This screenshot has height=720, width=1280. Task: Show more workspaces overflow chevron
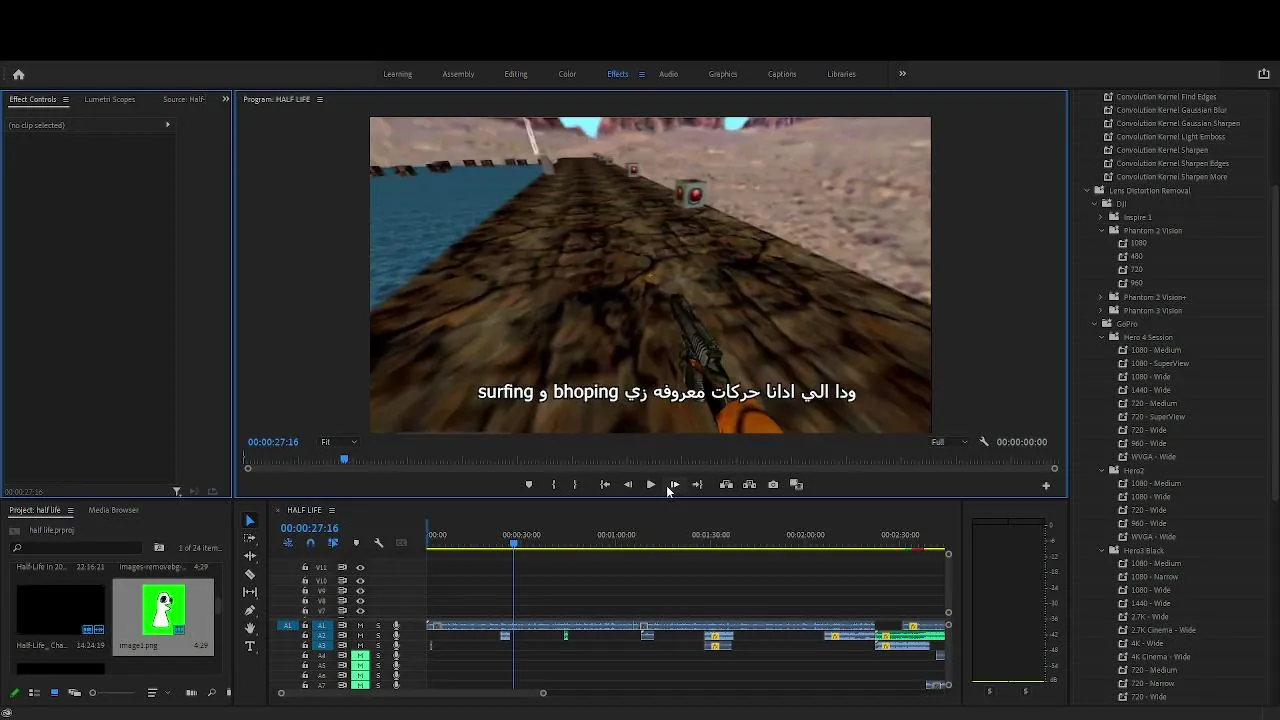pyautogui.click(x=902, y=73)
